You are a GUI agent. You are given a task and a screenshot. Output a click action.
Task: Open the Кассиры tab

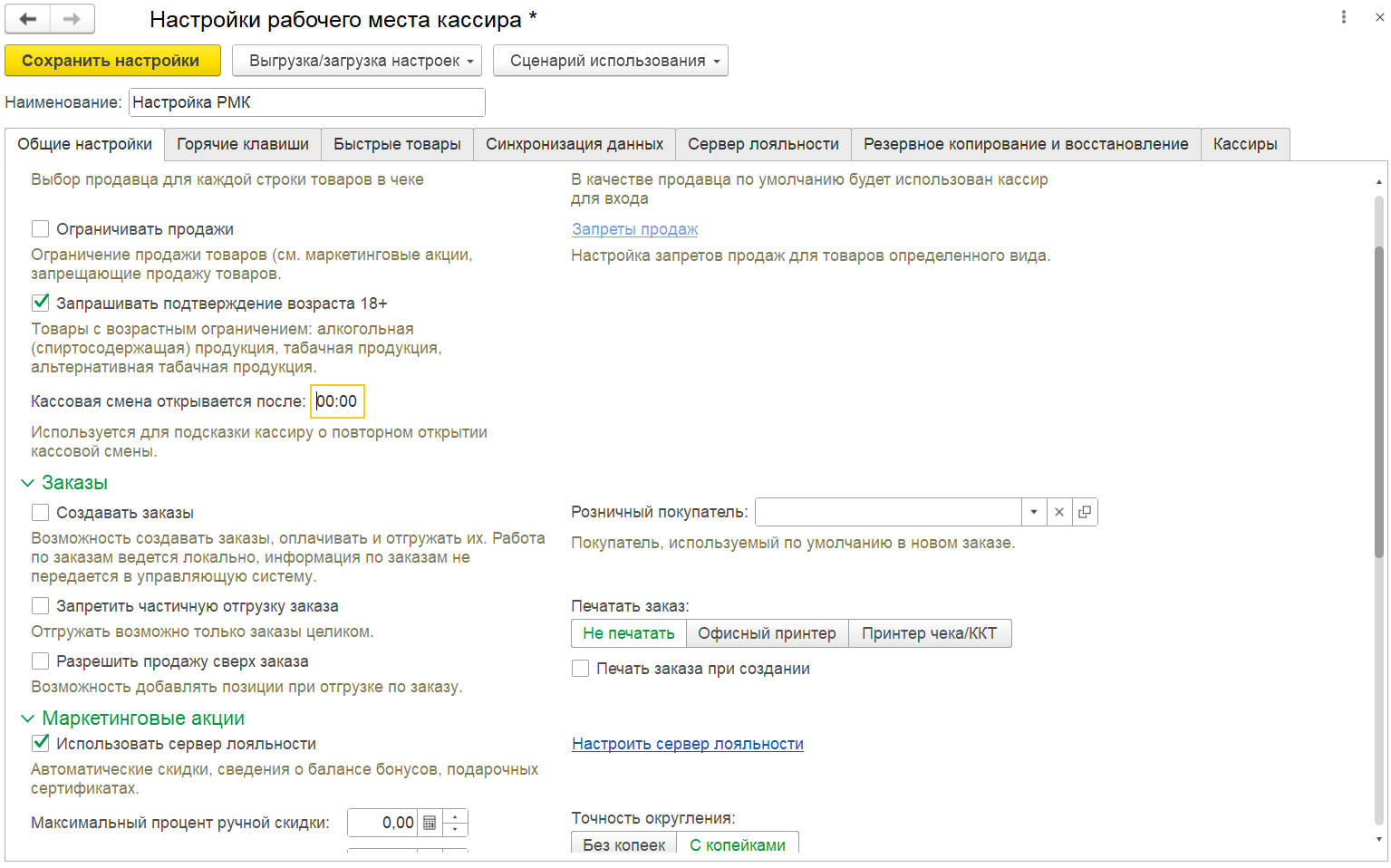pyautogui.click(x=1245, y=144)
